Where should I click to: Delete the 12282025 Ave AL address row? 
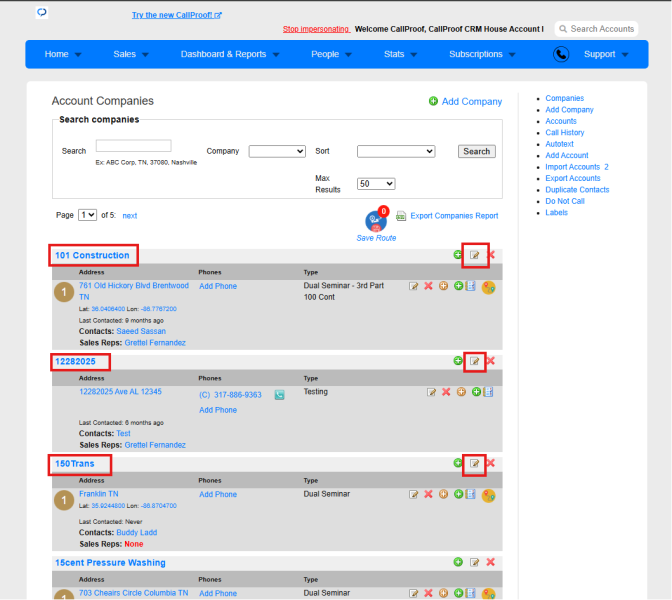(446, 392)
